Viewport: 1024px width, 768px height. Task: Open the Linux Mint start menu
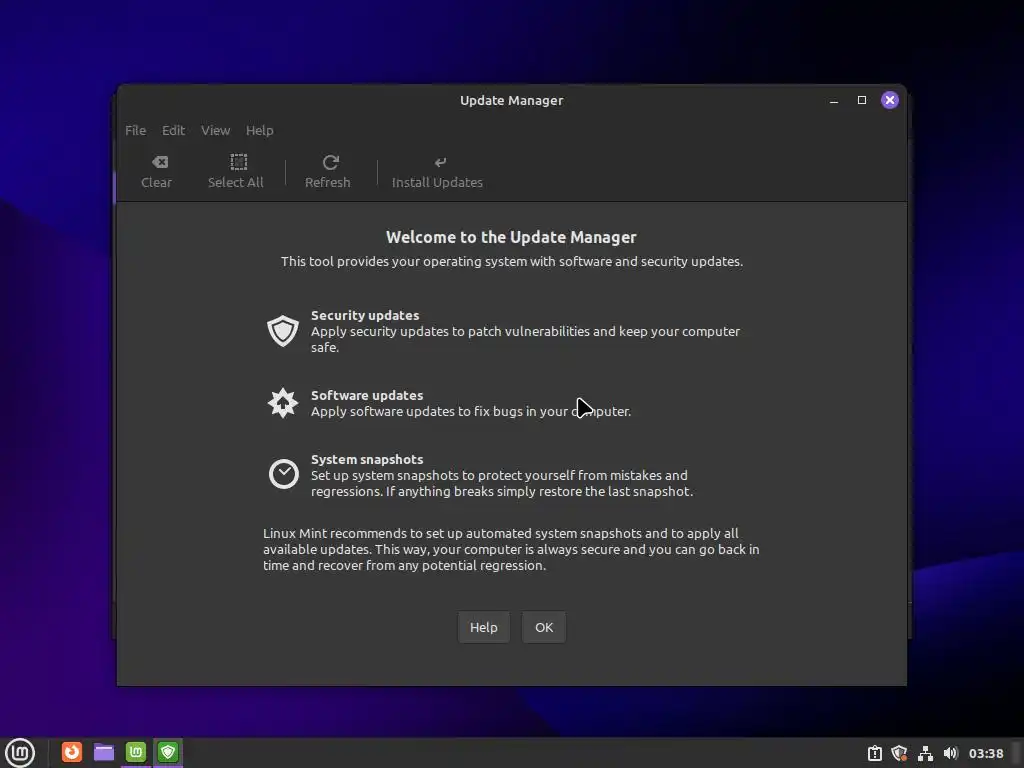(x=20, y=752)
